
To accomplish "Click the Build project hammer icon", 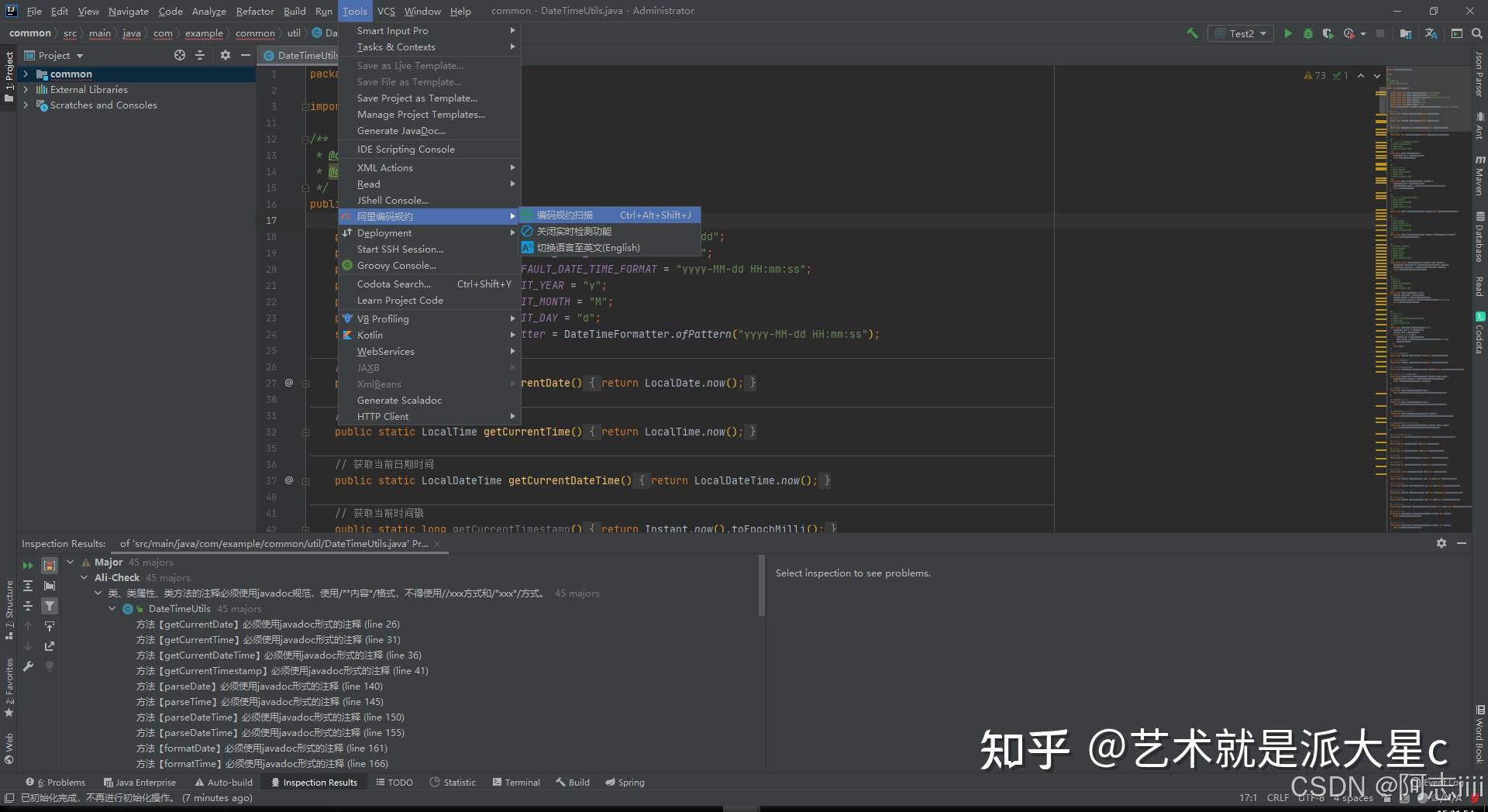I will (1192, 33).
